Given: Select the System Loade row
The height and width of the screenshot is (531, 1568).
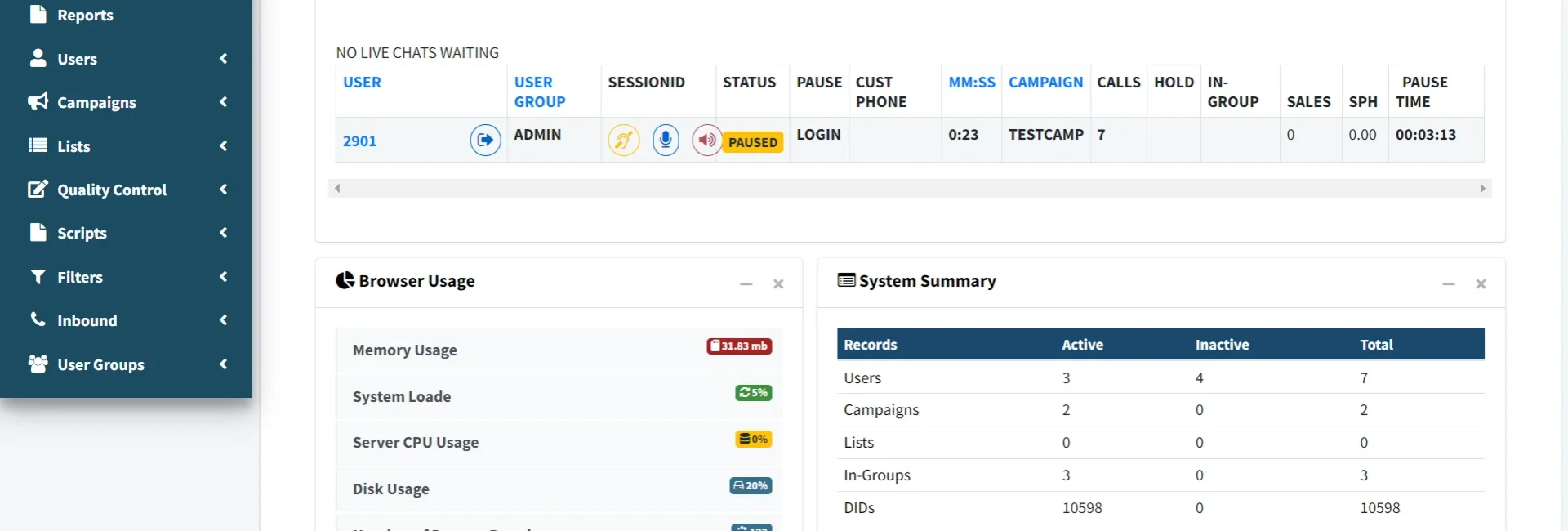Looking at the screenshot, I should click(559, 397).
